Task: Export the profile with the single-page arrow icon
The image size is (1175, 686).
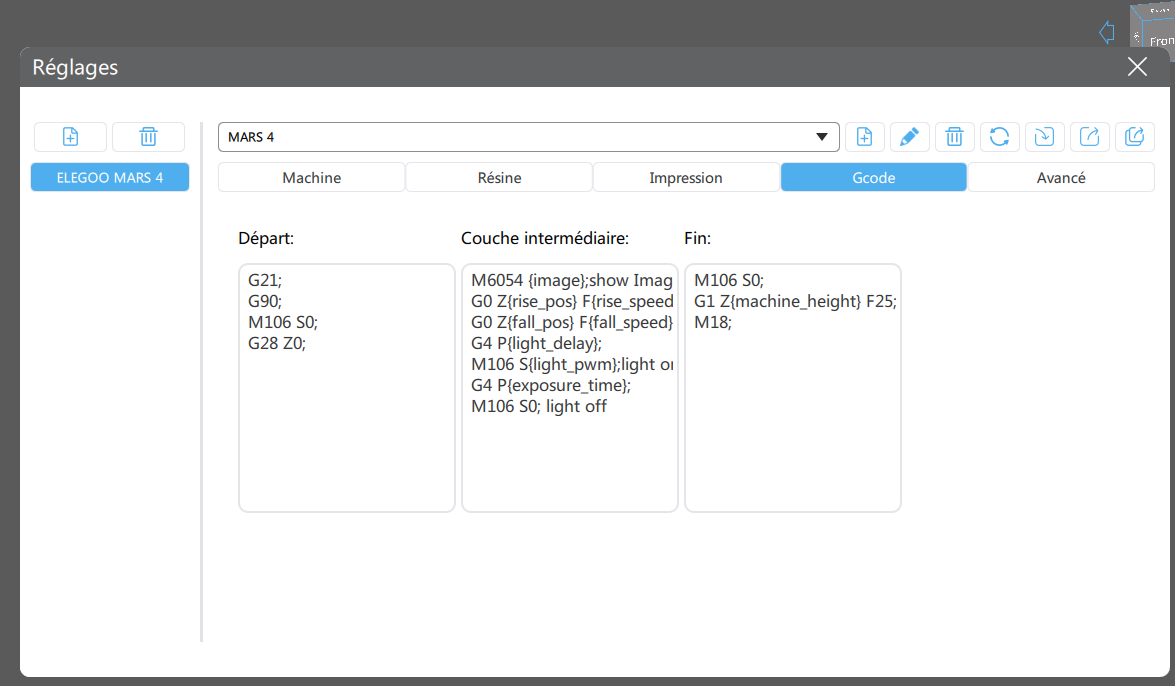Action: [1089, 136]
